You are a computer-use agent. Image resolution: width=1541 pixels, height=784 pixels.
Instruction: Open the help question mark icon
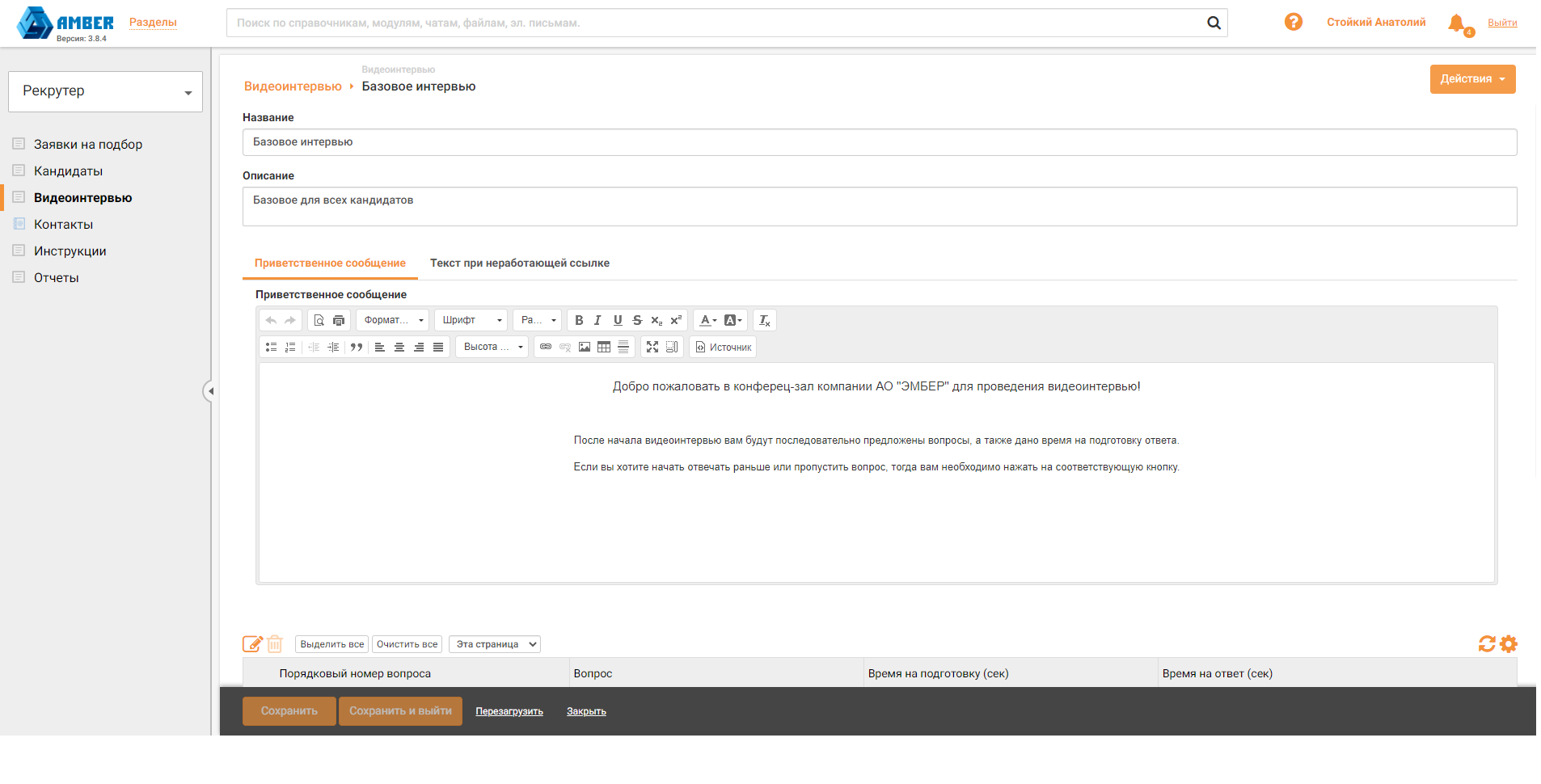tap(1294, 22)
